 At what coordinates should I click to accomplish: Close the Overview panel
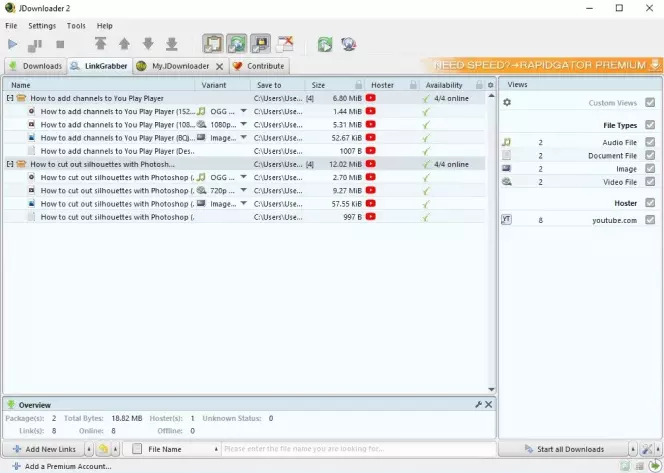pyautogui.click(x=489, y=404)
